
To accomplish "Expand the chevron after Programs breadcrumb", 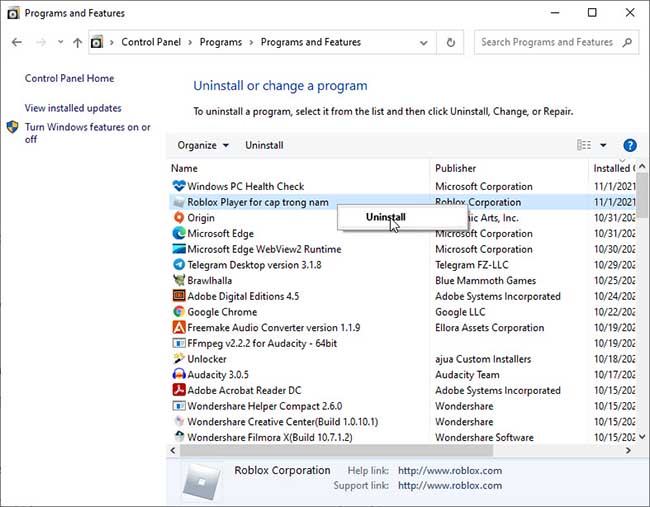I will coord(251,42).
